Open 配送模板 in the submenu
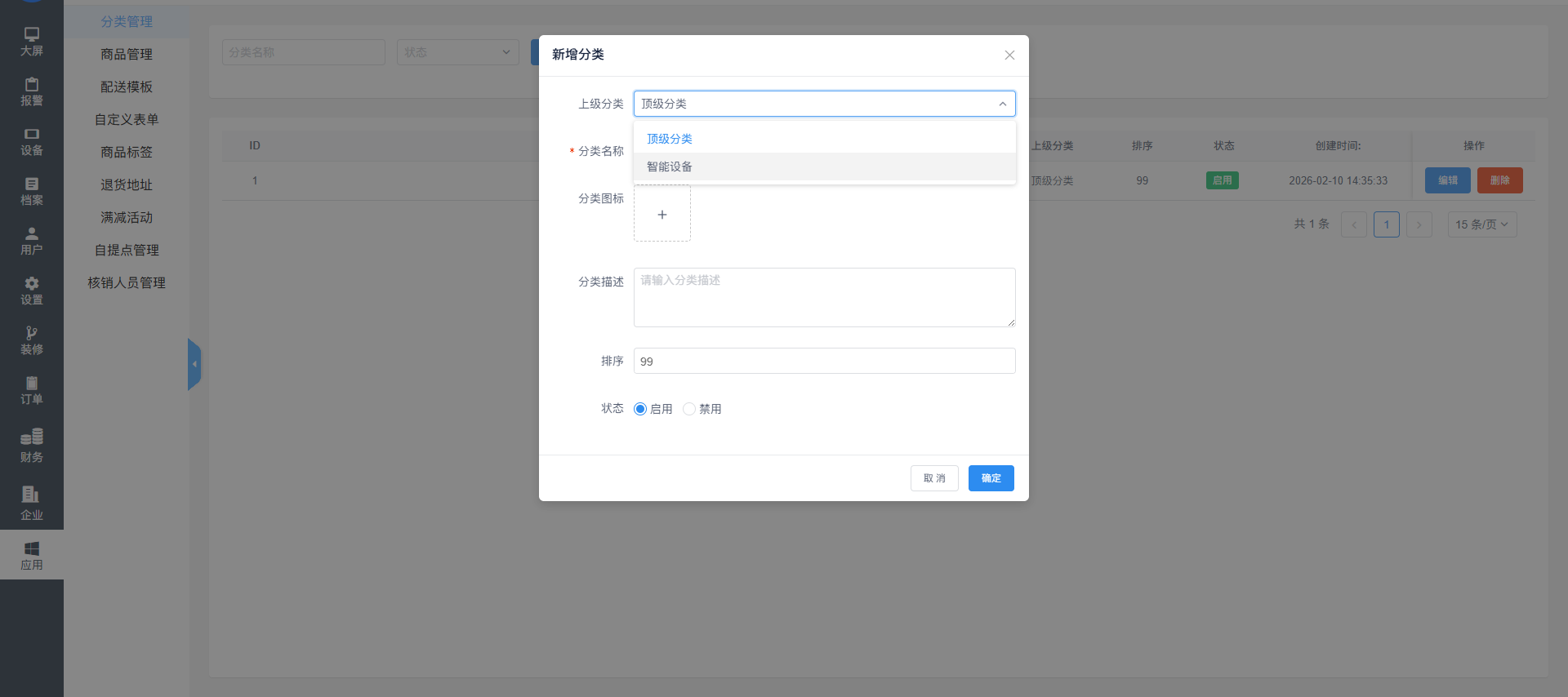 pyautogui.click(x=127, y=87)
